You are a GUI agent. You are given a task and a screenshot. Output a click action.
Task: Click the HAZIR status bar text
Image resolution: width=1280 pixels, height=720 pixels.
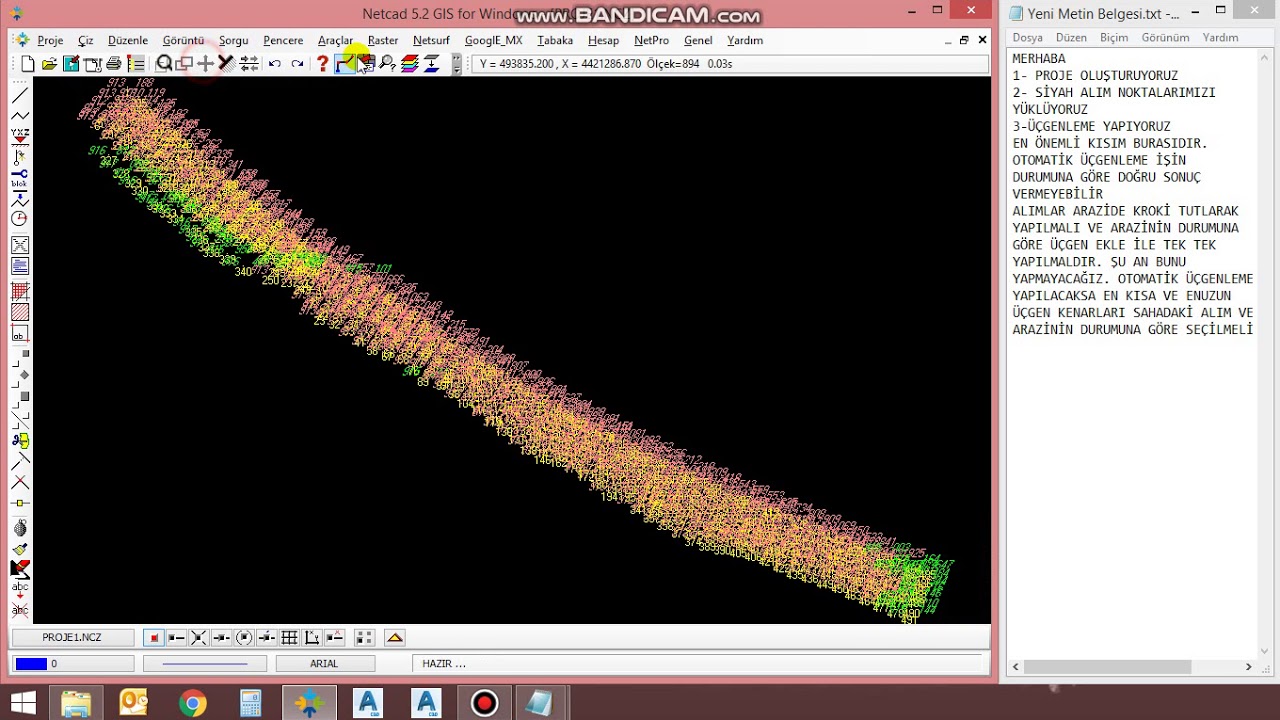tap(444, 663)
